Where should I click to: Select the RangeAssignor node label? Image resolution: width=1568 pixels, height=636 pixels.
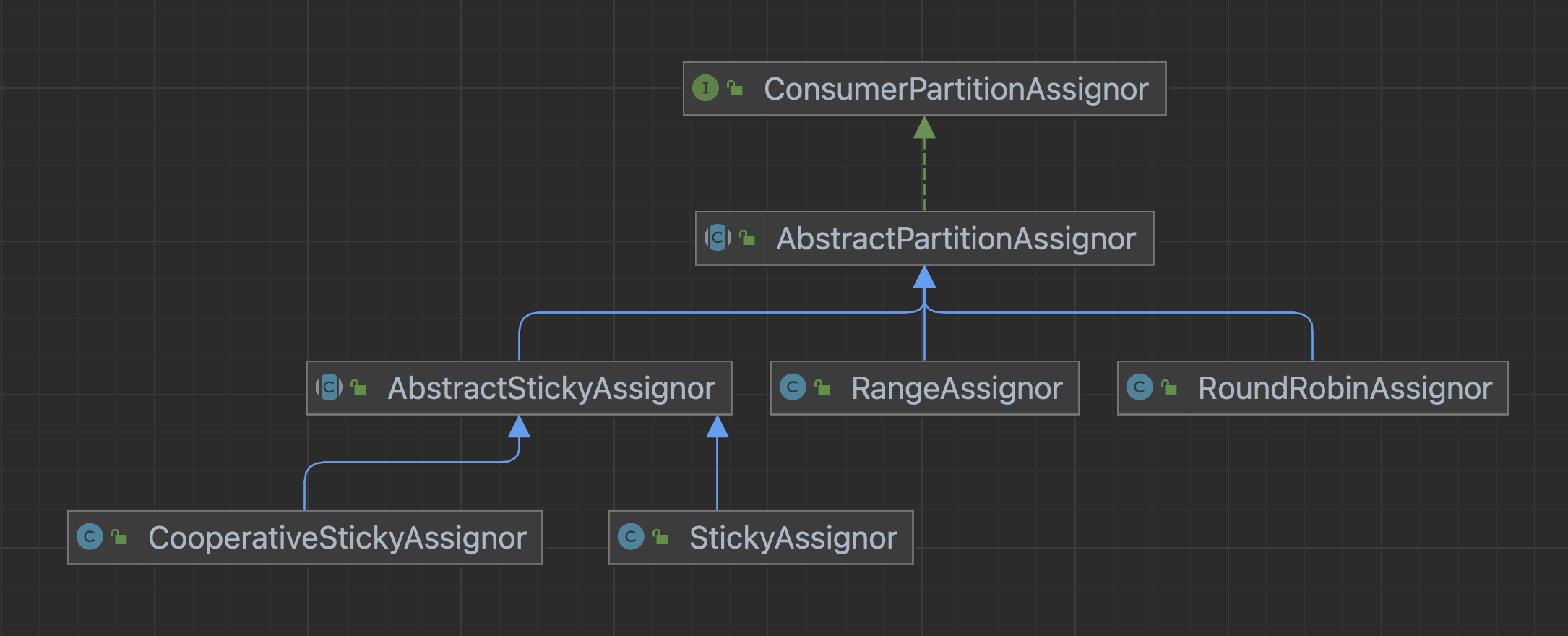click(x=957, y=389)
